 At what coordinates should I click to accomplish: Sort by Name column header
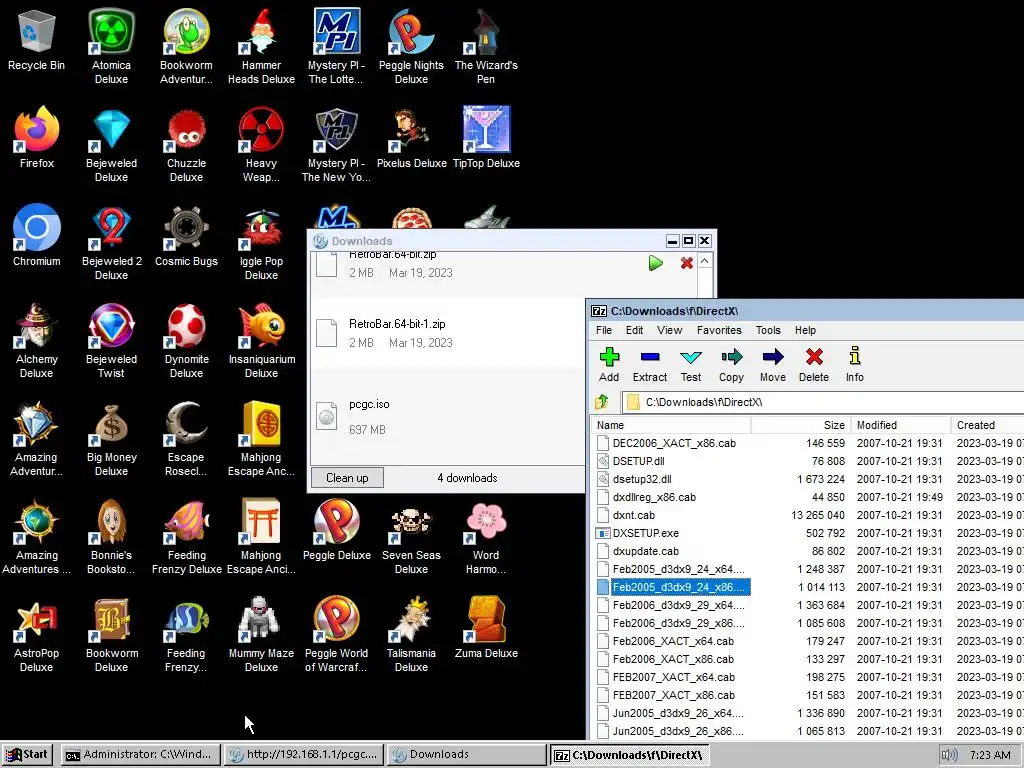point(671,425)
